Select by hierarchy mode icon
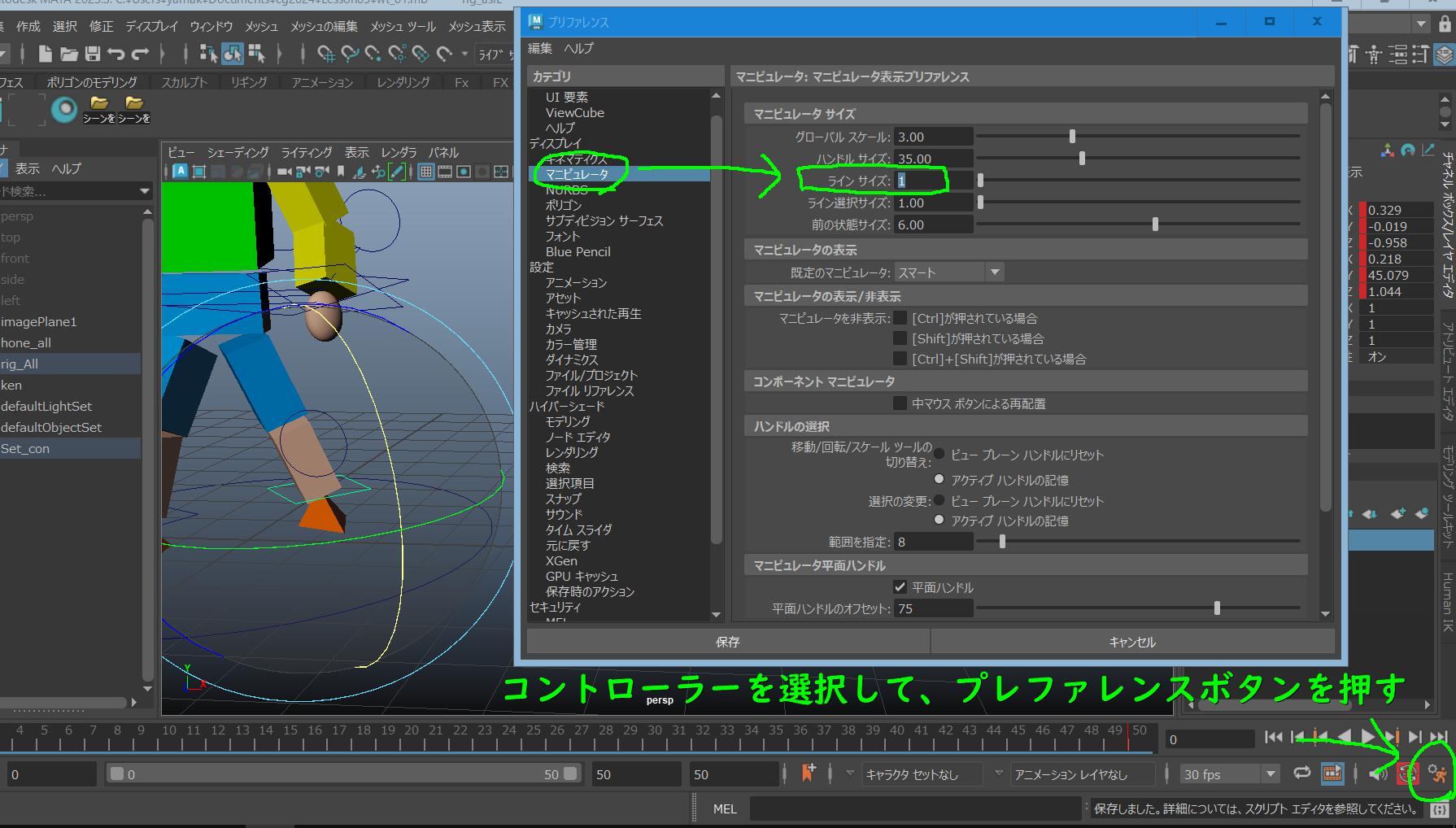1456x828 pixels. [208, 54]
